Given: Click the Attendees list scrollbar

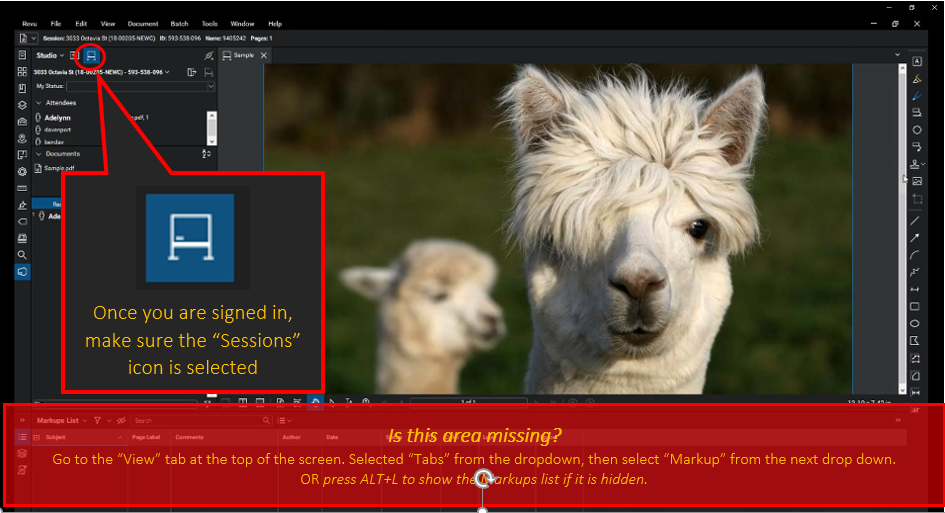Looking at the screenshot, I should (x=212, y=128).
